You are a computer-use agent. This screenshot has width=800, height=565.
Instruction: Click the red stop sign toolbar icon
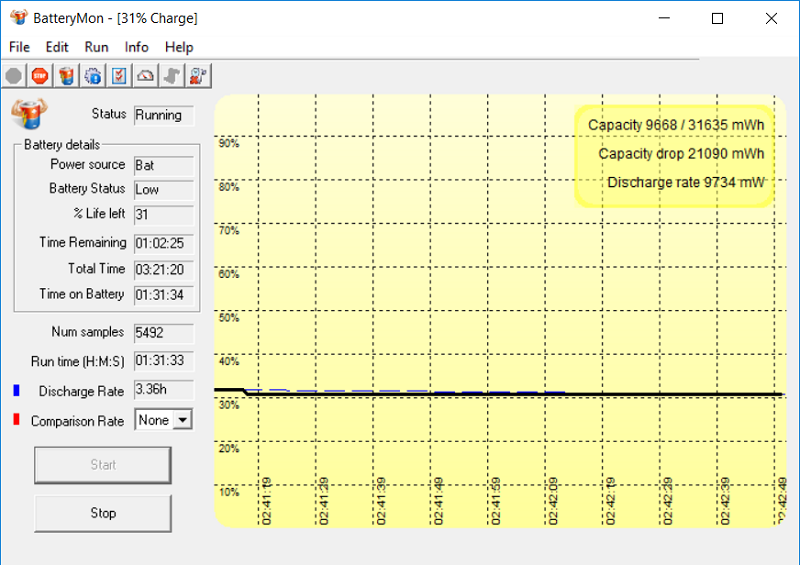tap(39, 75)
